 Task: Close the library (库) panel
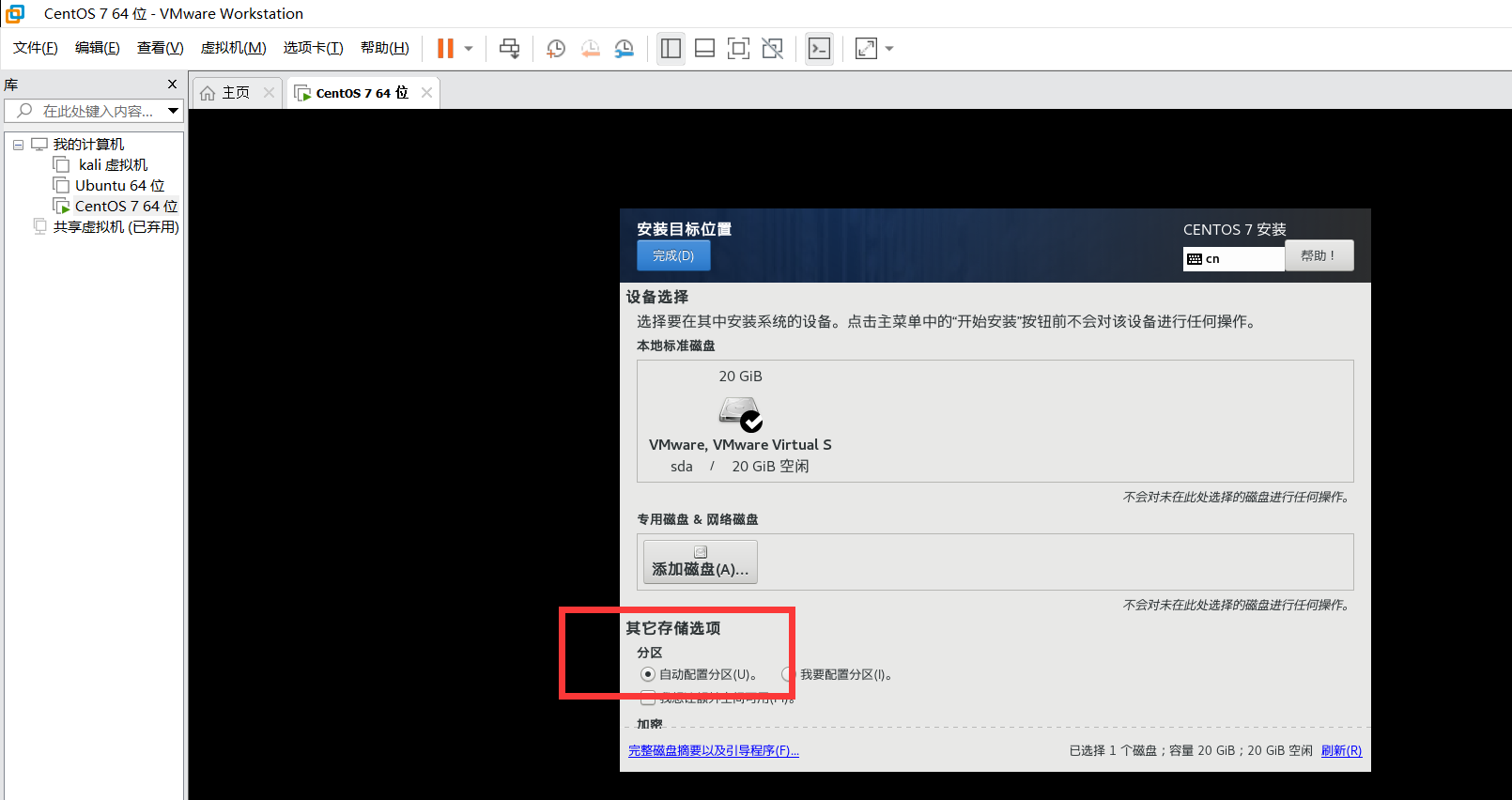[x=172, y=85]
